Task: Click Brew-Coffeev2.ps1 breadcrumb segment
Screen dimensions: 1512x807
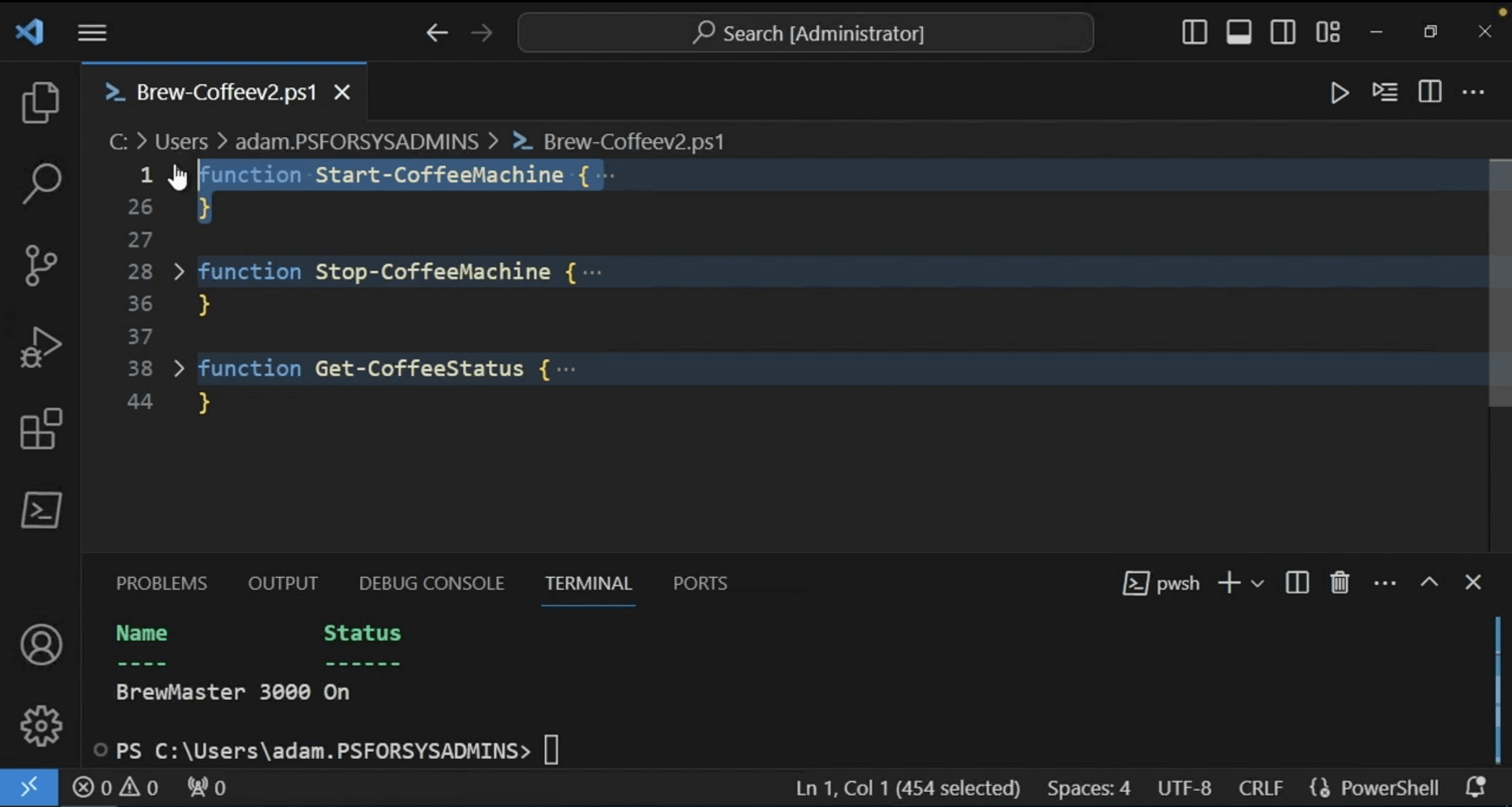Action: 633,142
